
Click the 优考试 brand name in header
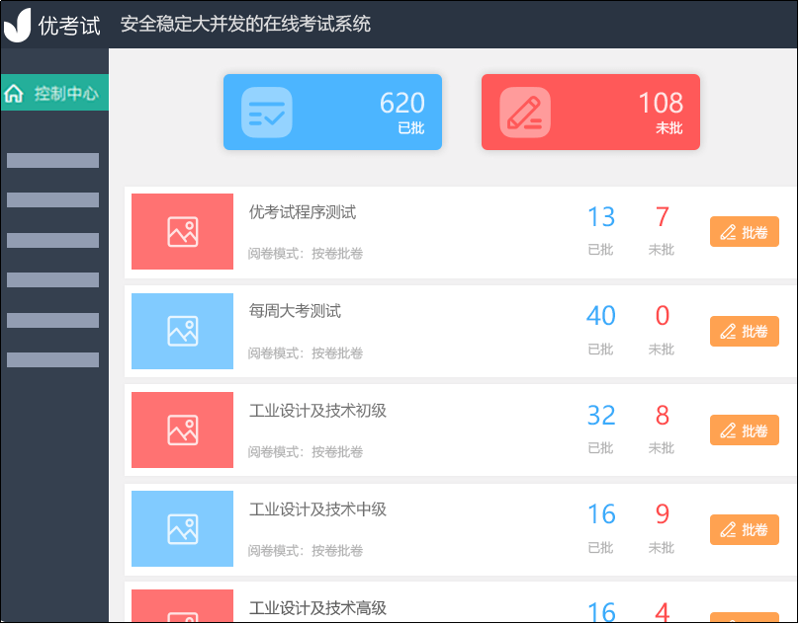tap(69, 26)
